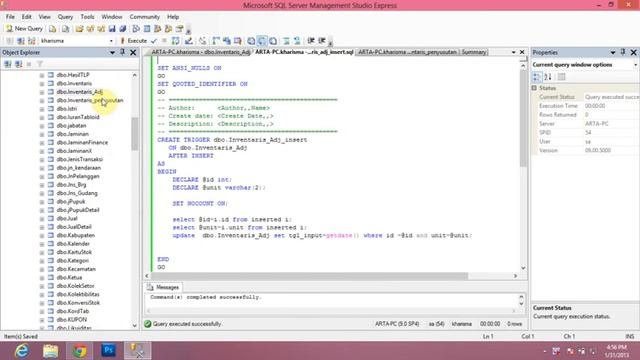Open Photoshop from the taskbar

108,351
